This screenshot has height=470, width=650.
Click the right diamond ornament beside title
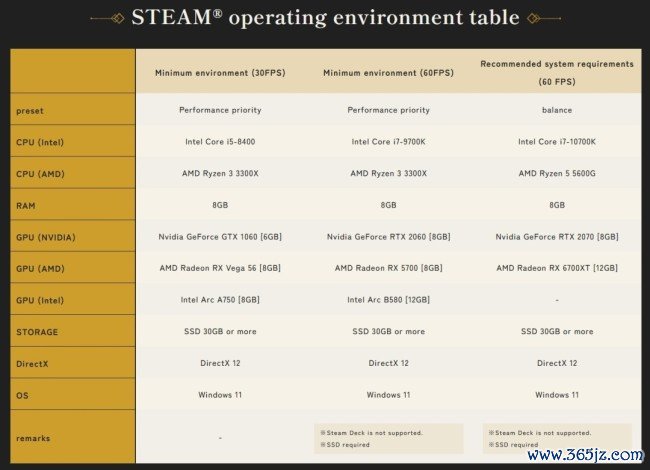(534, 18)
